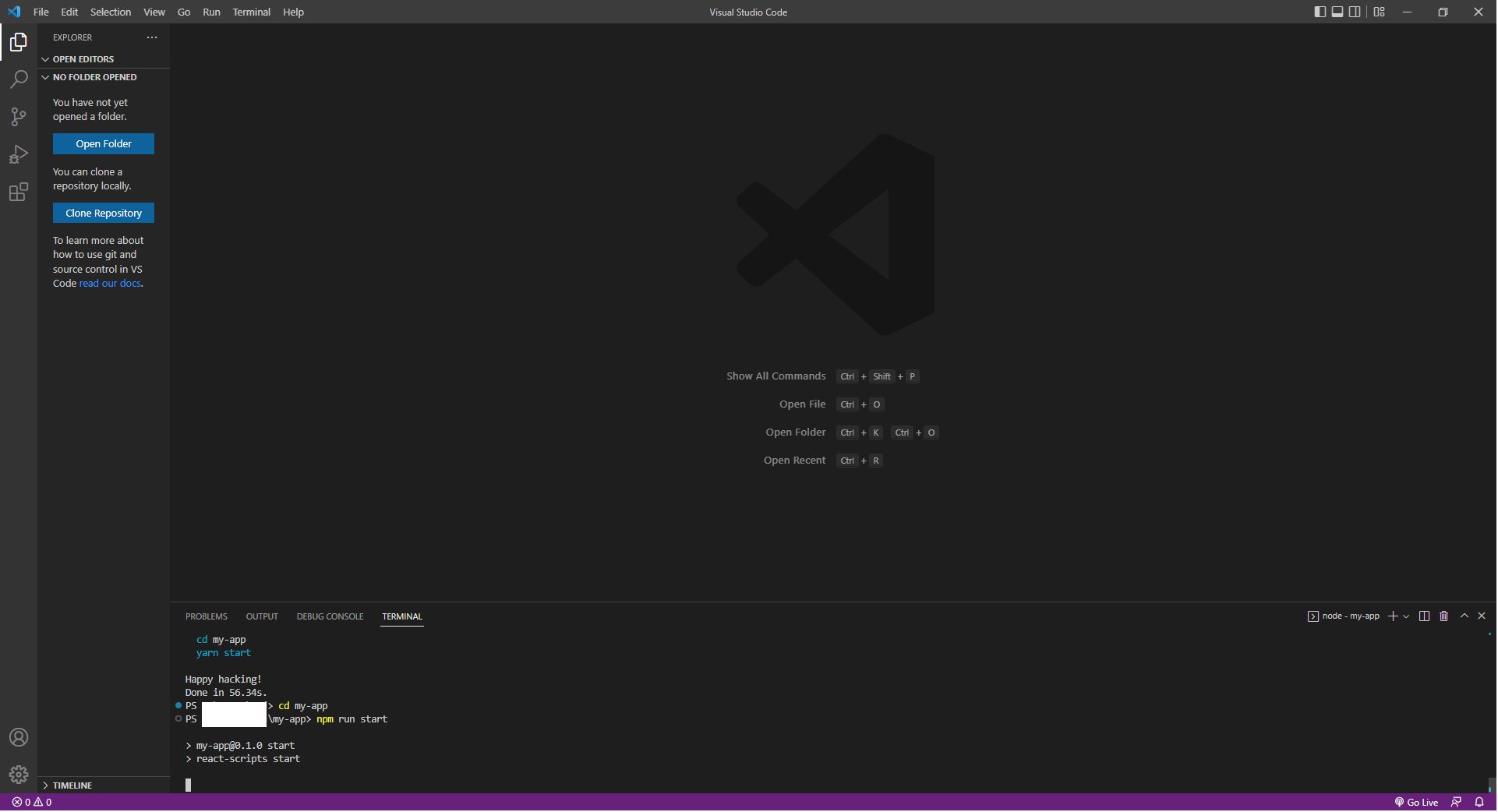Viewport: 1498px width, 812px height.
Task: Open the launch profile dropdown arrow
Action: [1406, 616]
